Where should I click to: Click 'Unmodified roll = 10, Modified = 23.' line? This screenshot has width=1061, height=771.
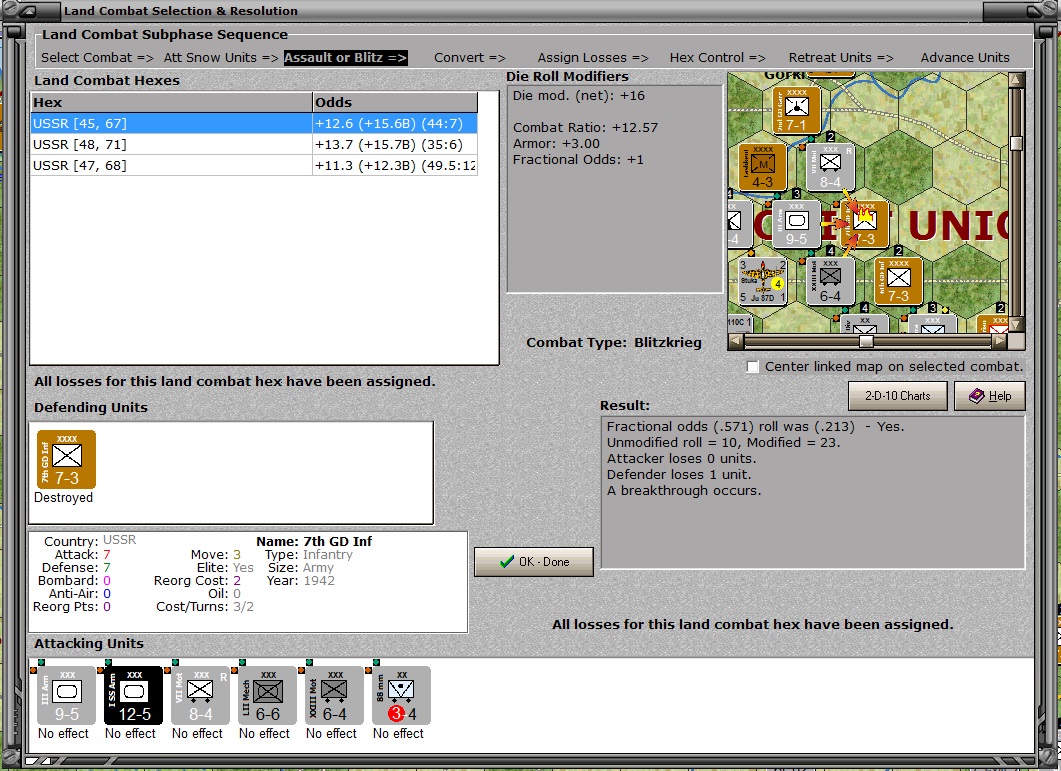723,443
